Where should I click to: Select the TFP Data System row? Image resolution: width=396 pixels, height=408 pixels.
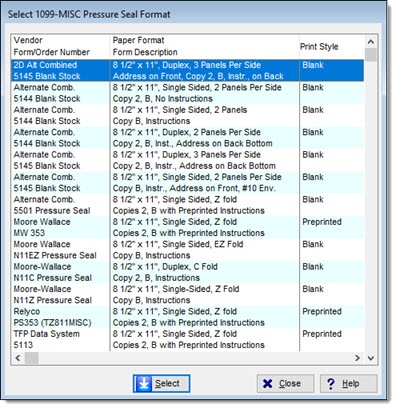[x=188, y=339]
